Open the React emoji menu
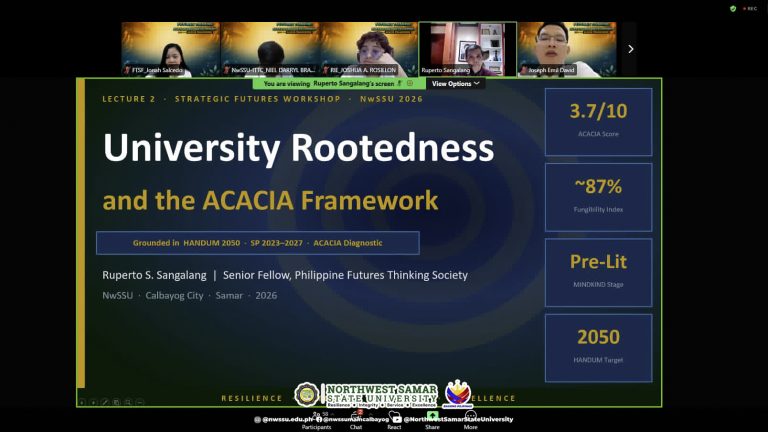This screenshot has width=768, height=432. click(x=394, y=422)
